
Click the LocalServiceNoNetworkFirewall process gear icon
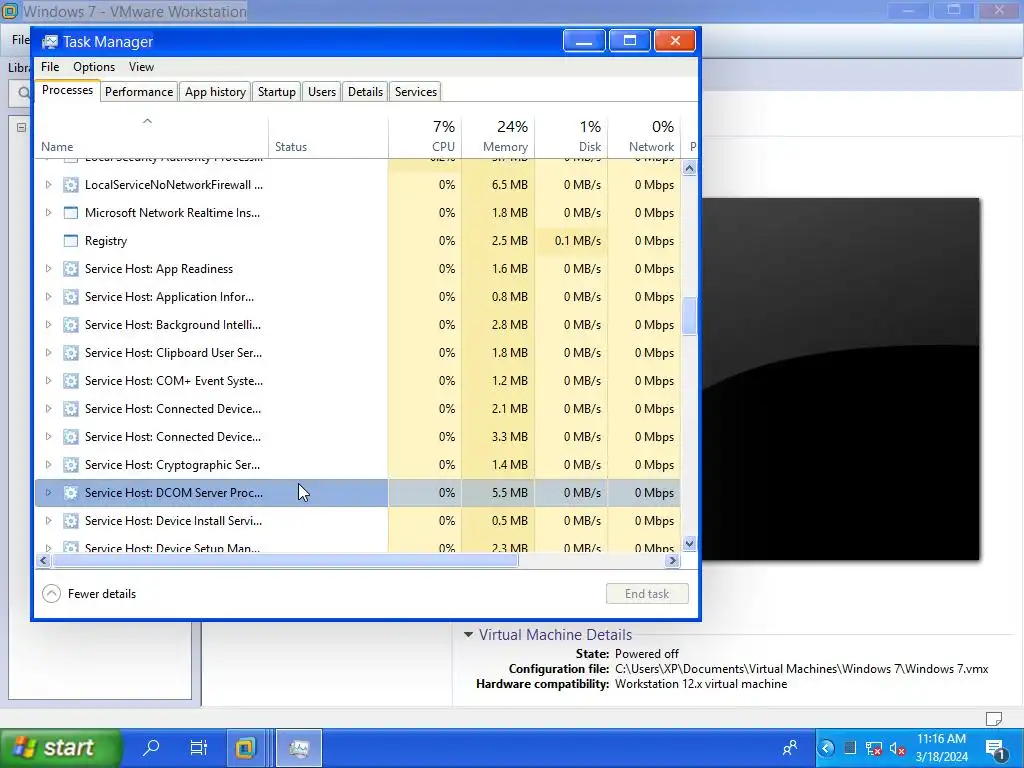pos(71,185)
